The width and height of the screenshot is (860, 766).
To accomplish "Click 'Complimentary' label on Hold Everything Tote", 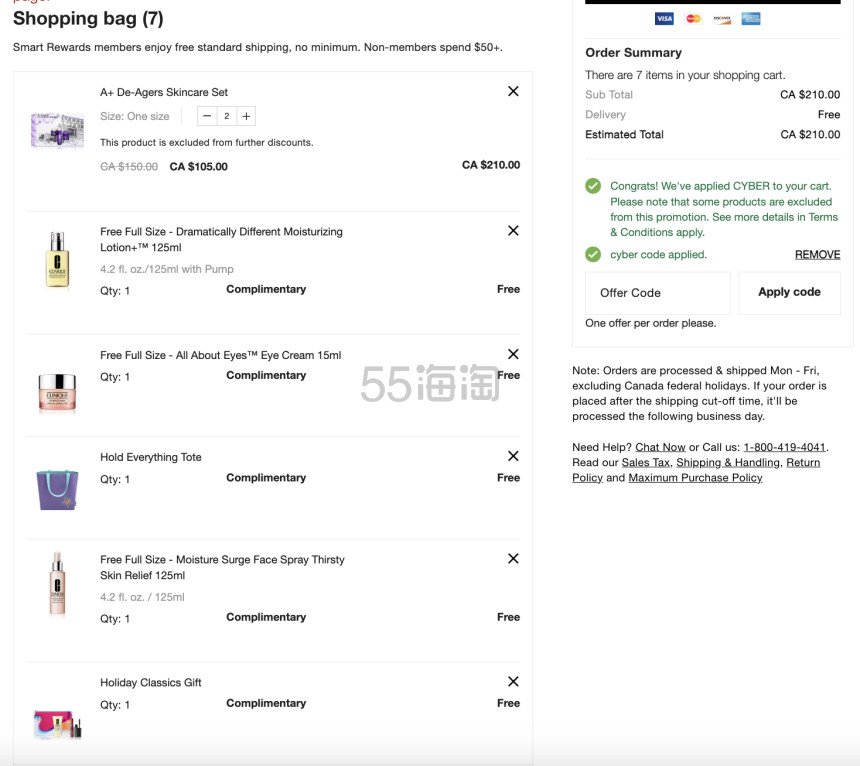I will point(266,478).
